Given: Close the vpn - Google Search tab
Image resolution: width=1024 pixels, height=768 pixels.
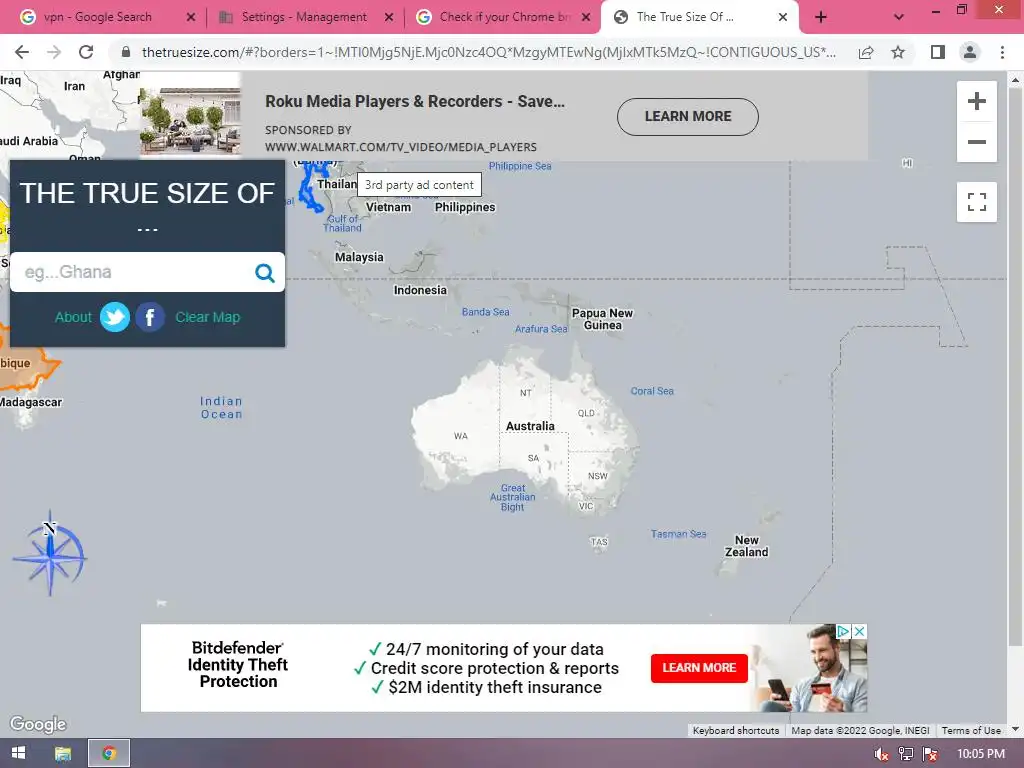Looking at the screenshot, I should (191, 17).
